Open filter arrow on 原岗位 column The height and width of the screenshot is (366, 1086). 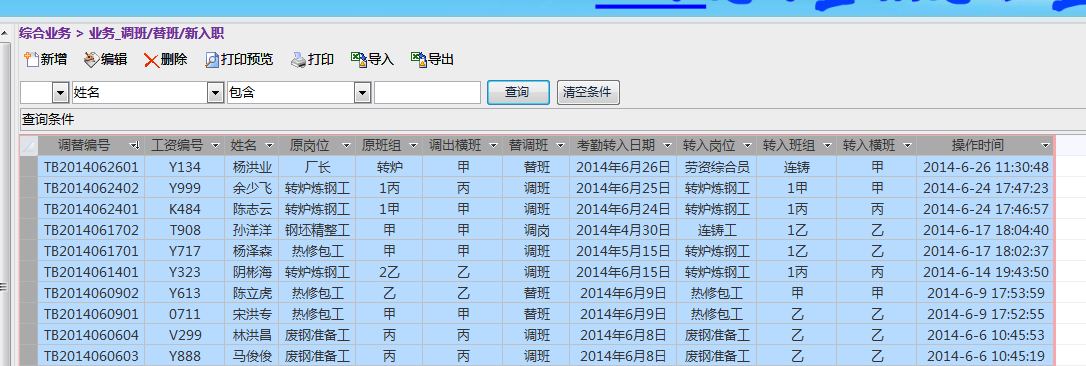pos(346,146)
